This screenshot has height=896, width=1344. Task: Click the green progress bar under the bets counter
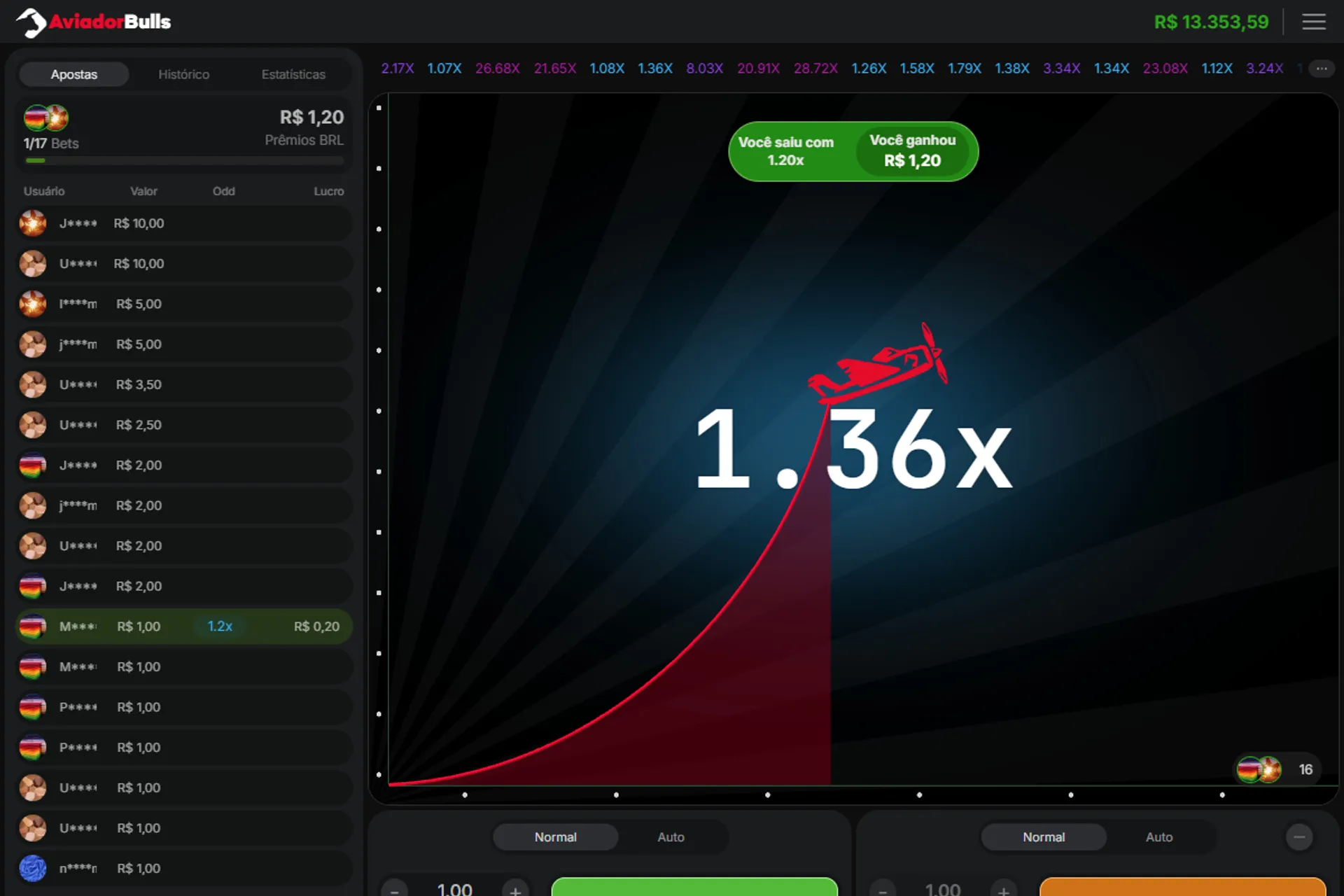point(35,160)
